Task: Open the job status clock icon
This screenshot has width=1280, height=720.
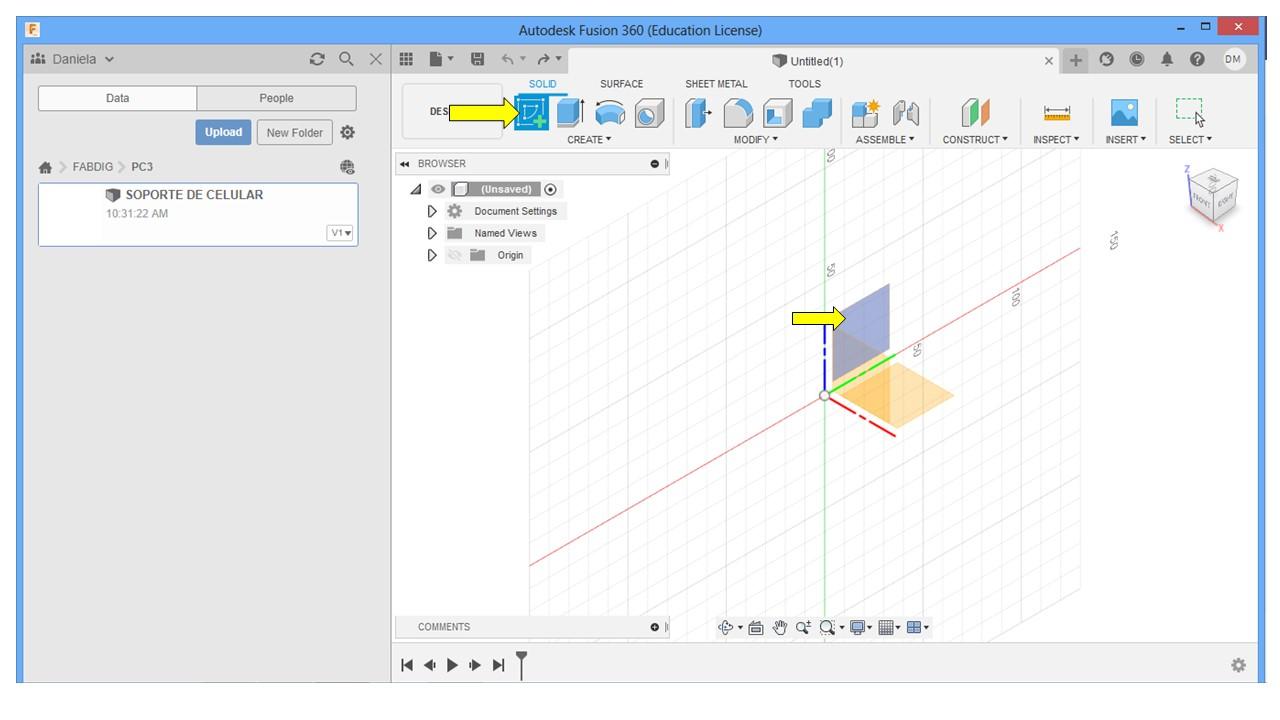Action: coord(1137,60)
